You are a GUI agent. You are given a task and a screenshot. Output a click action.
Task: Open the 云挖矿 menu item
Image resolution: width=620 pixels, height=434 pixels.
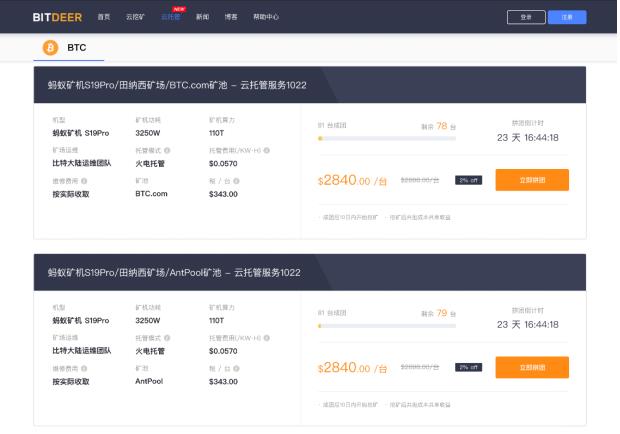tap(135, 17)
